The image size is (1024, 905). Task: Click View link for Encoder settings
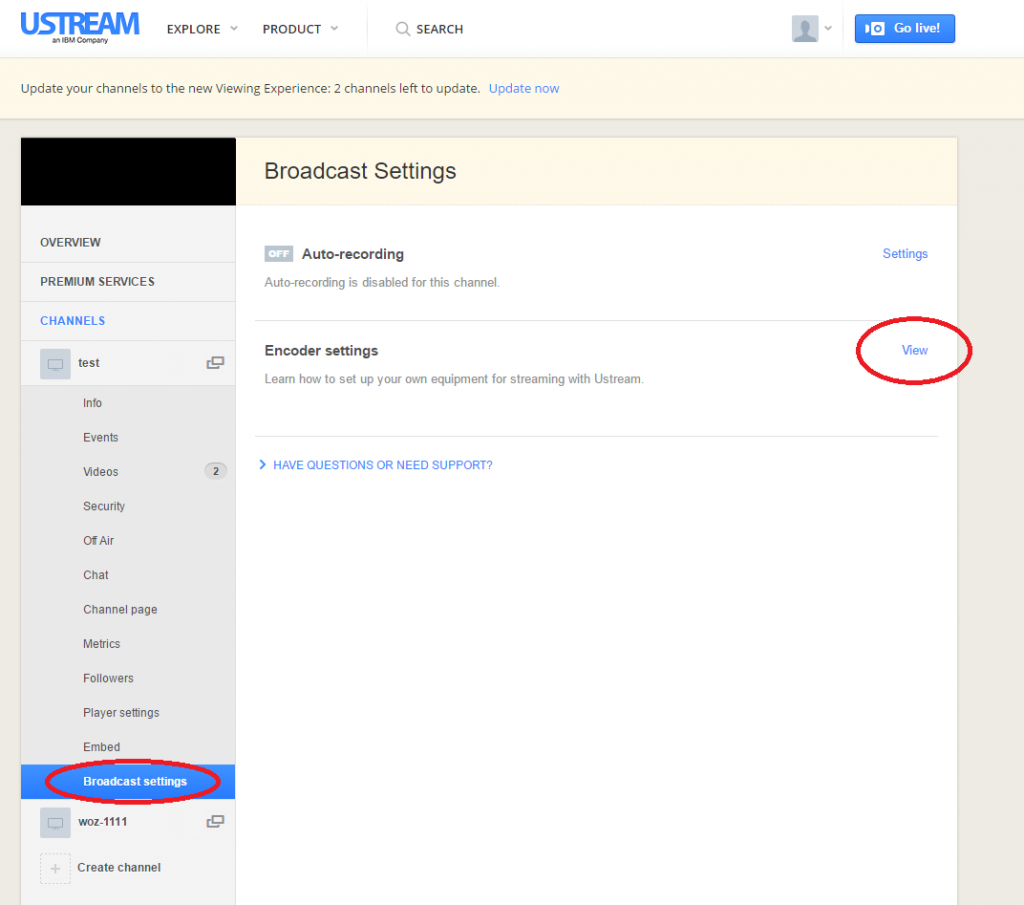click(x=914, y=350)
